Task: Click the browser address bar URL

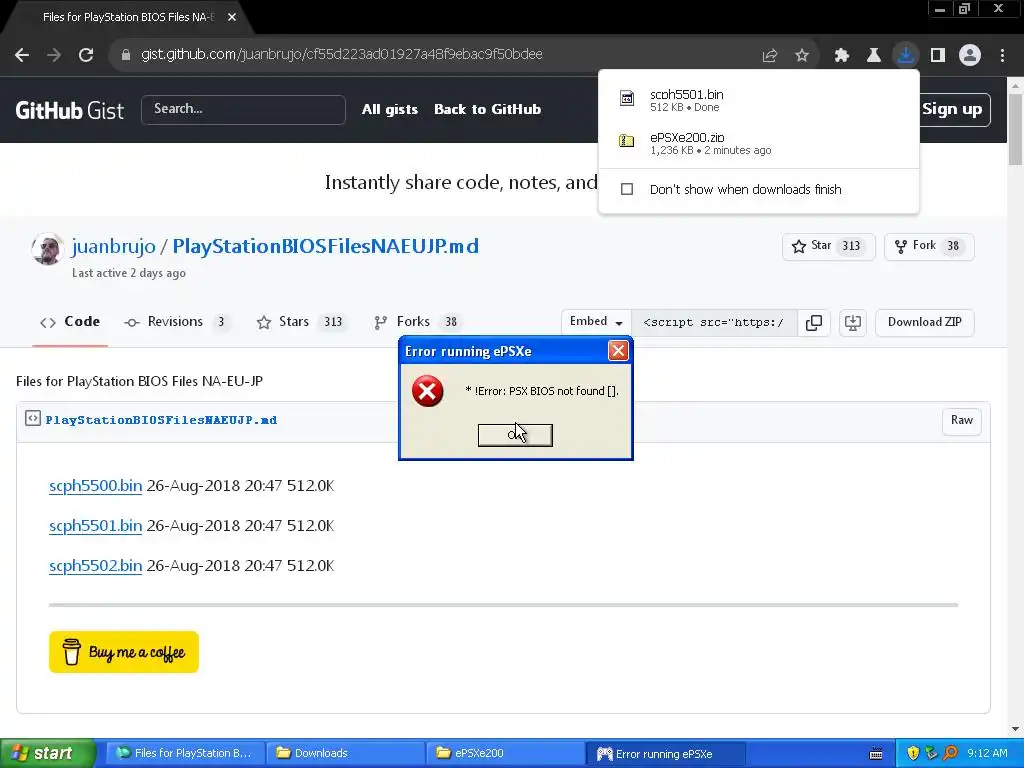Action: 342,55
